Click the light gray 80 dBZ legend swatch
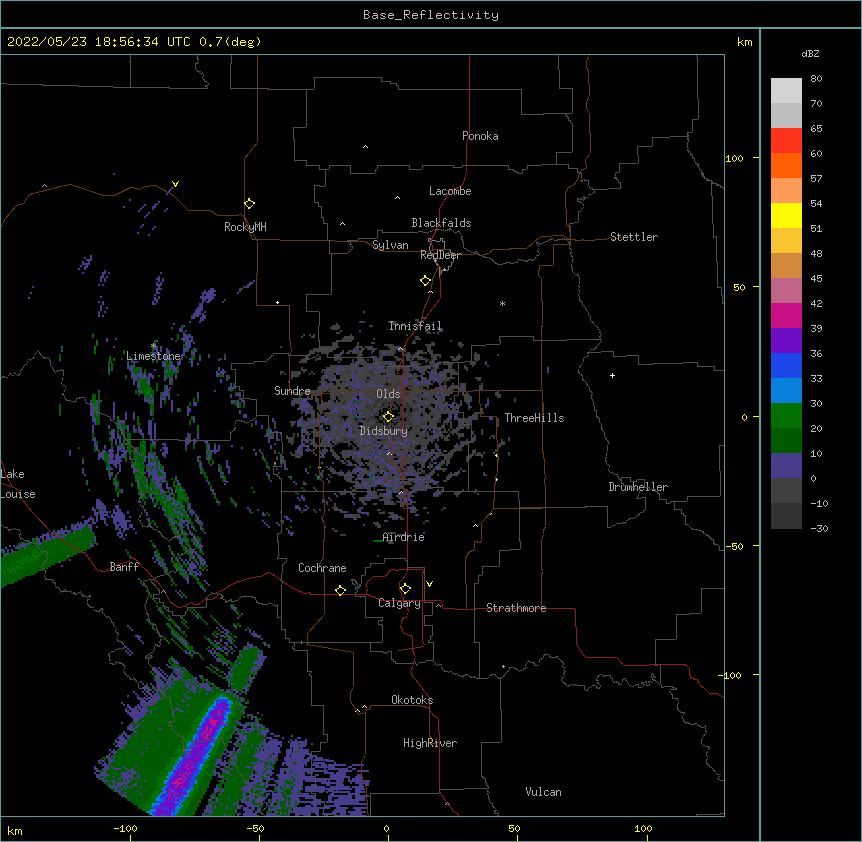This screenshot has width=862, height=842. [786, 91]
